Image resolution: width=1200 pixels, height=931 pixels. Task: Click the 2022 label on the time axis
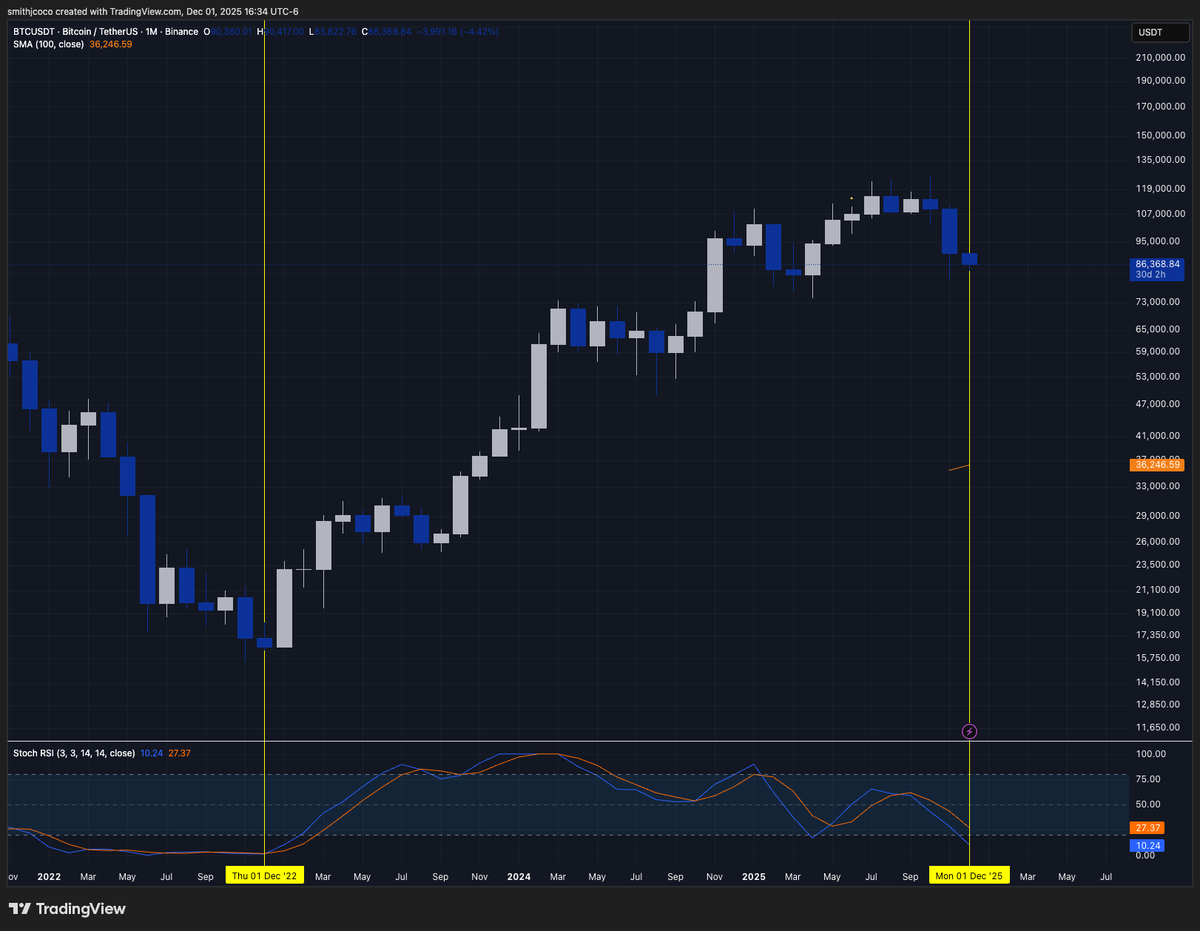pyautogui.click(x=49, y=877)
